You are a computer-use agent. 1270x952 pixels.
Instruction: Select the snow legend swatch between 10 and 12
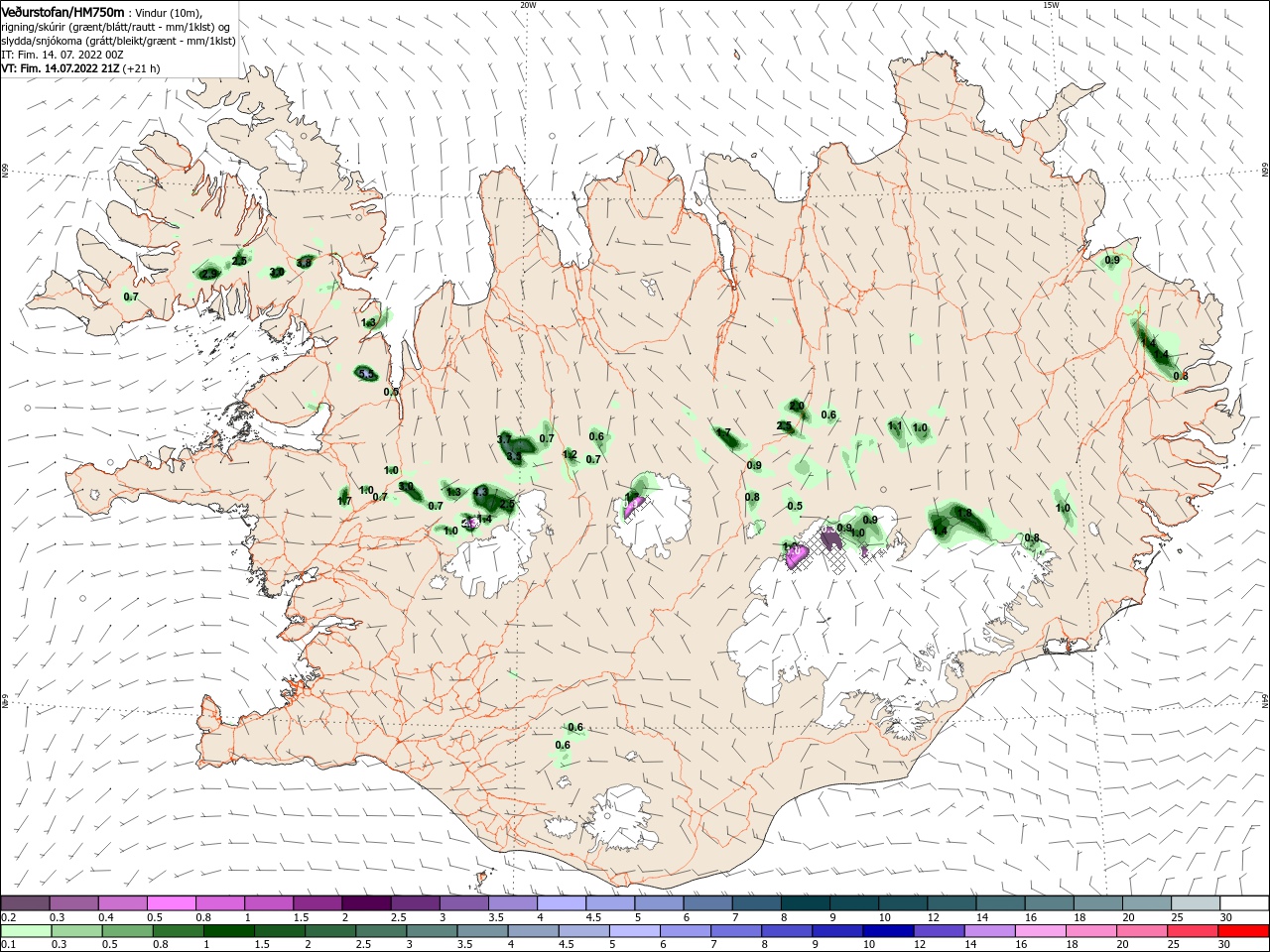[903, 903]
